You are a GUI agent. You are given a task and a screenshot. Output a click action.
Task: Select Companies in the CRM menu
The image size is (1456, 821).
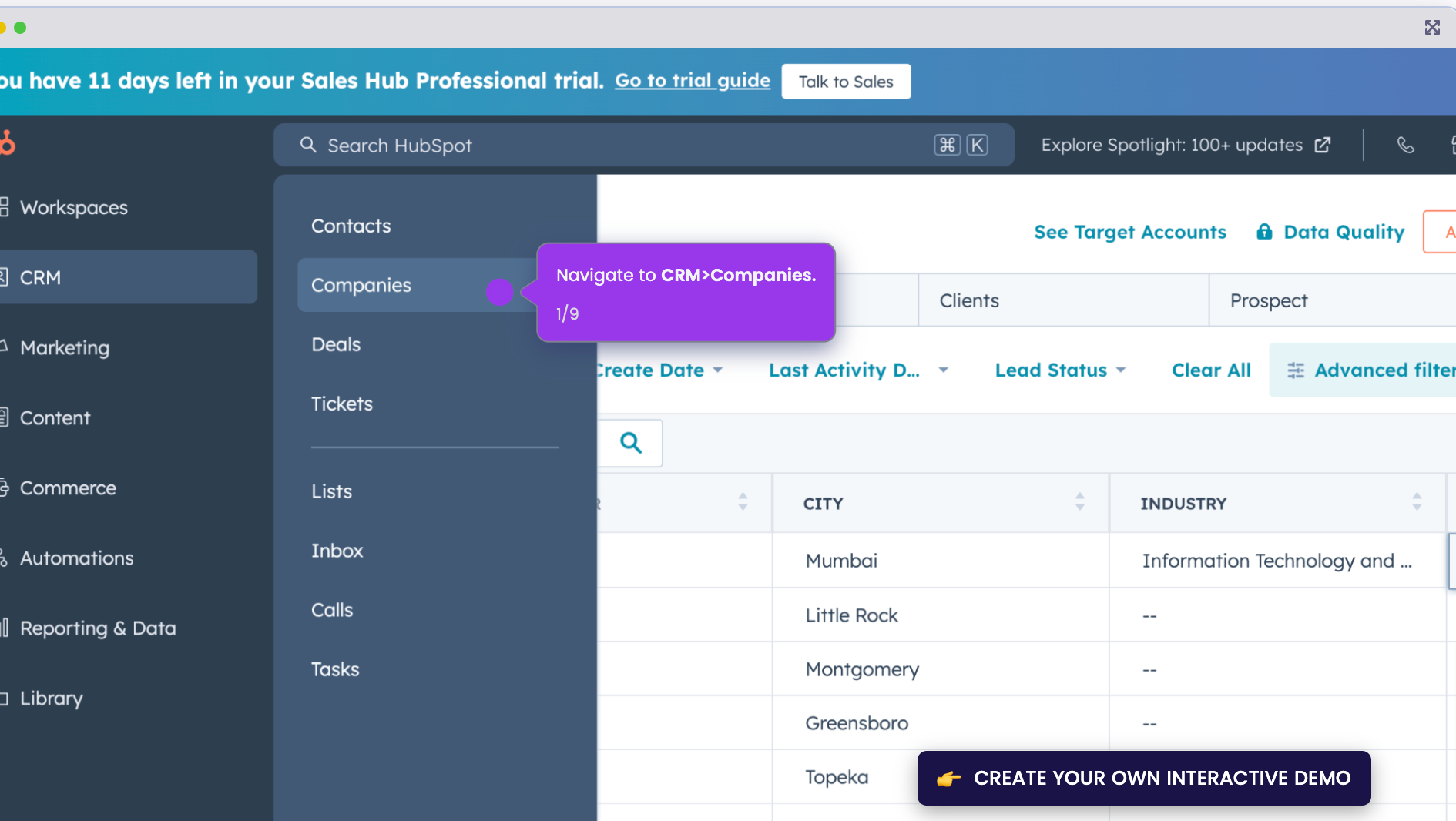361,285
